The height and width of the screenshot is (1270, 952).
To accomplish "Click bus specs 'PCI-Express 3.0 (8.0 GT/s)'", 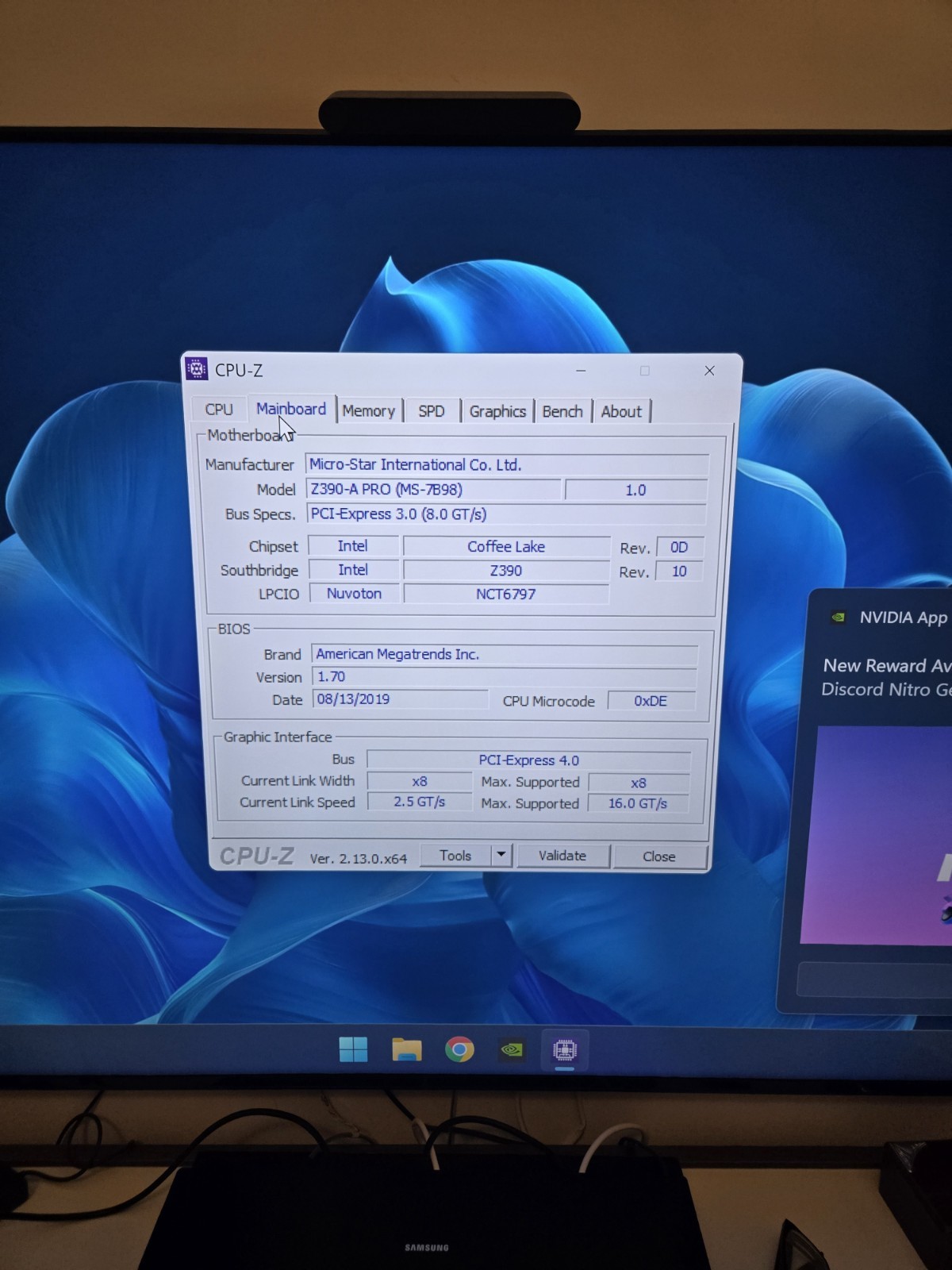I will pyautogui.click(x=506, y=514).
